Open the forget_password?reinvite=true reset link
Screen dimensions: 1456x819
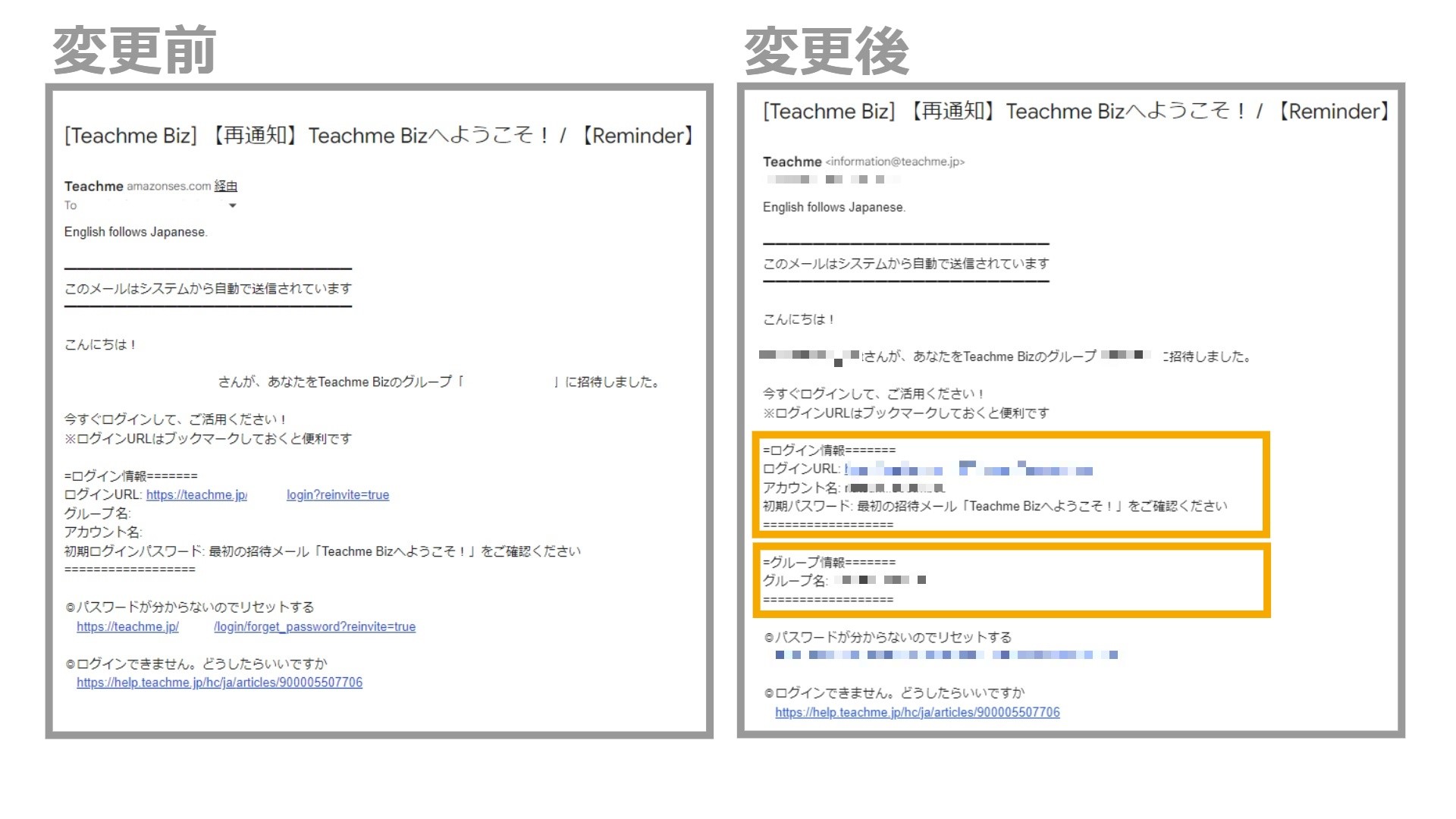[x=315, y=627]
